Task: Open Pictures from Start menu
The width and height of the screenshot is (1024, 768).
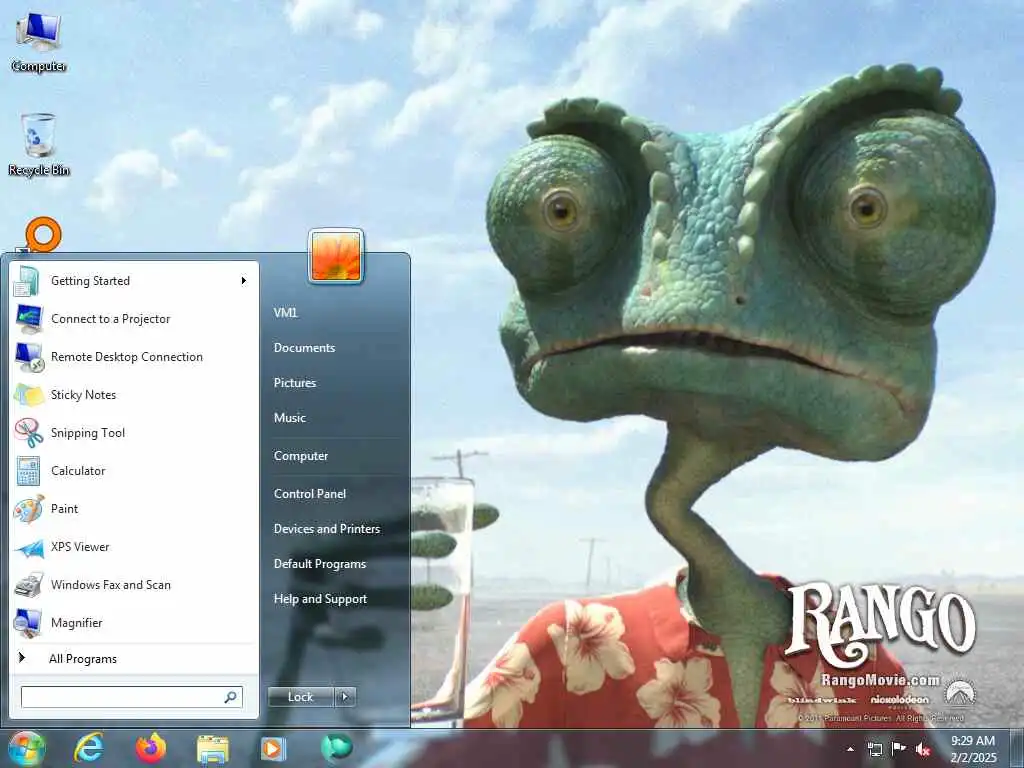Action: (x=295, y=383)
